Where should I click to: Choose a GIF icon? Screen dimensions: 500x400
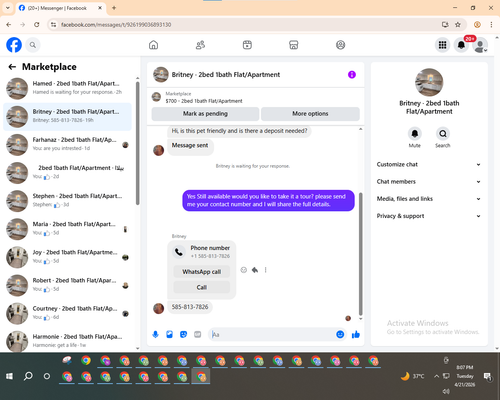(198, 334)
